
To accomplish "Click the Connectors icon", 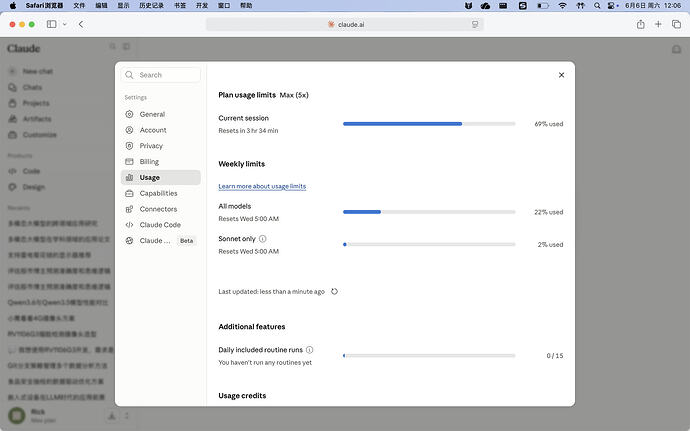I will [x=129, y=209].
